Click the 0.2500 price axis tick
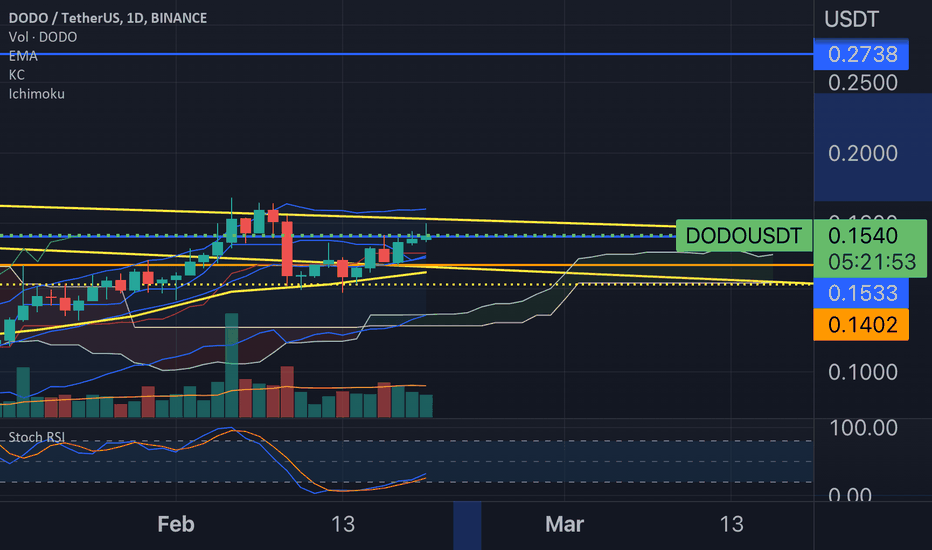Viewport: 932px width, 550px height. pyautogui.click(x=862, y=83)
